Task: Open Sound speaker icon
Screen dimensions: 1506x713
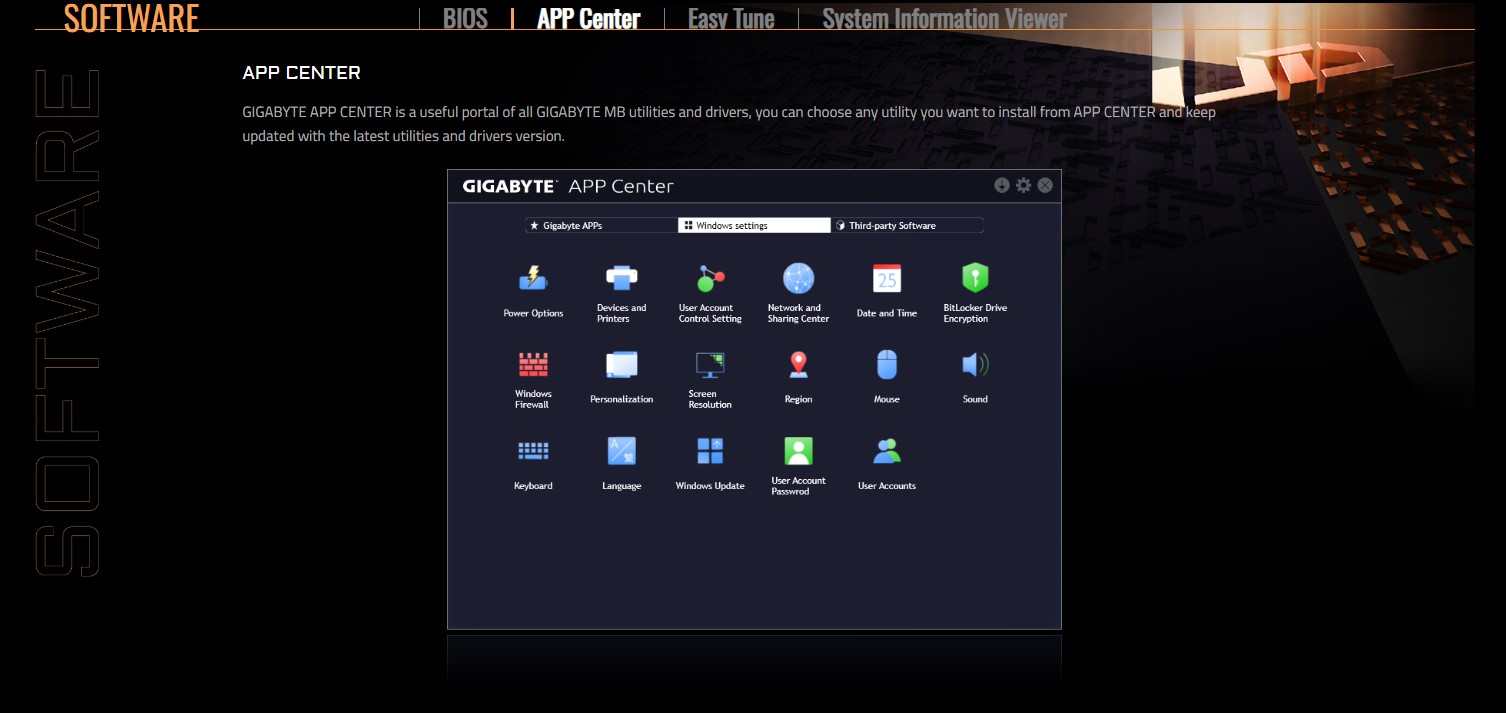Action: click(975, 364)
